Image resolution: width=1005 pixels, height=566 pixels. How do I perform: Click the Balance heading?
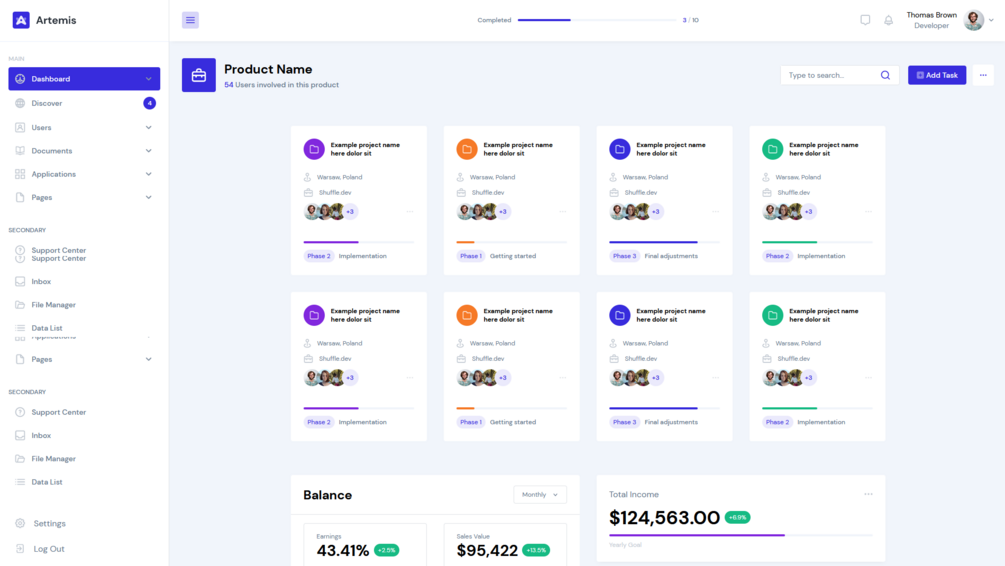click(328, 495)
